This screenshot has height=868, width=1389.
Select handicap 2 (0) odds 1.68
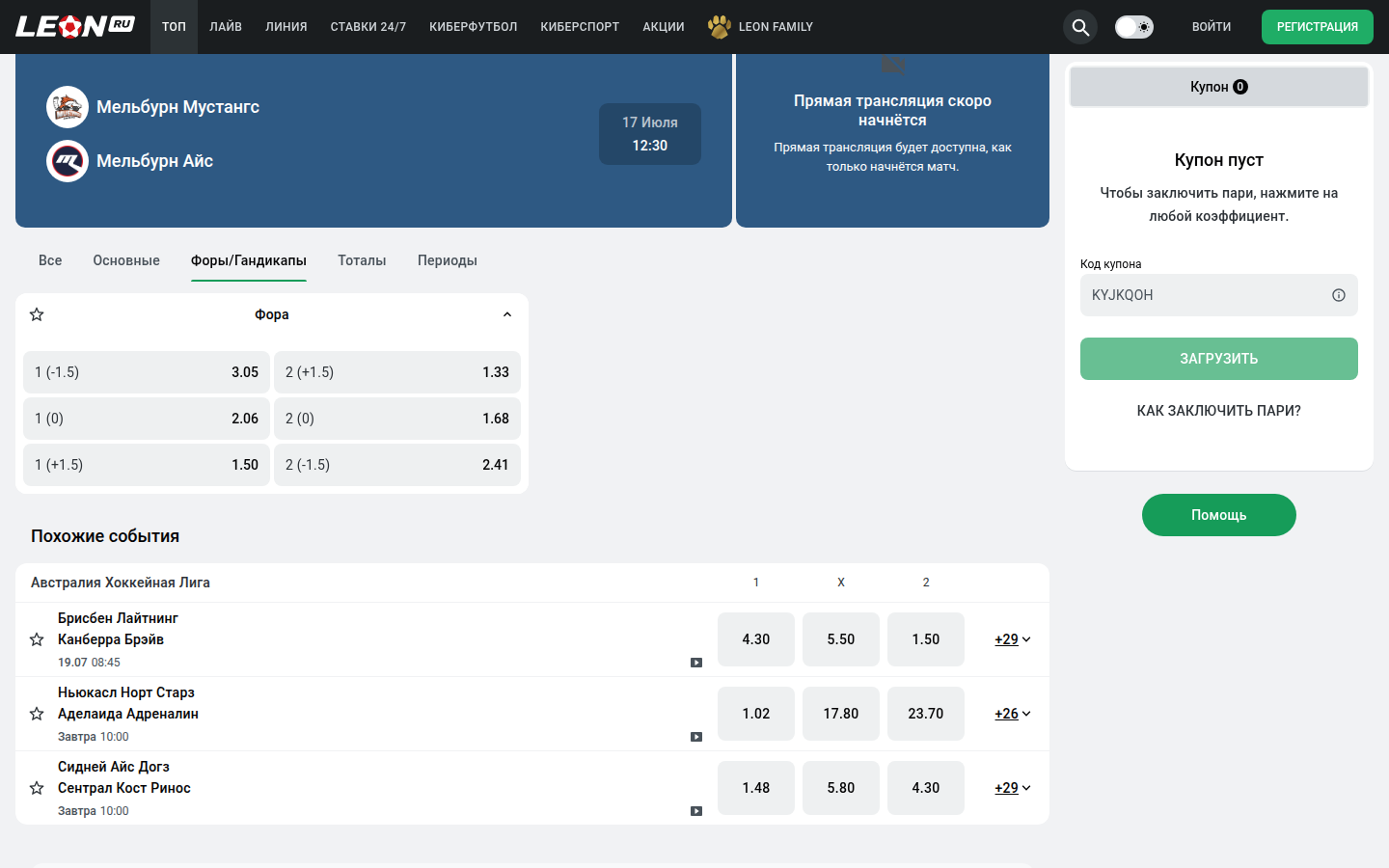(397, 419)
